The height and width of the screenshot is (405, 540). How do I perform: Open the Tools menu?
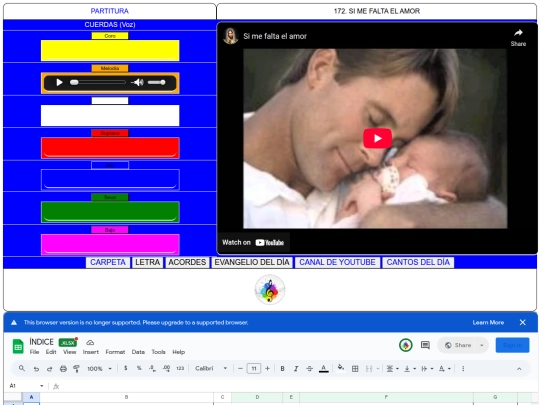click(158, 352)
